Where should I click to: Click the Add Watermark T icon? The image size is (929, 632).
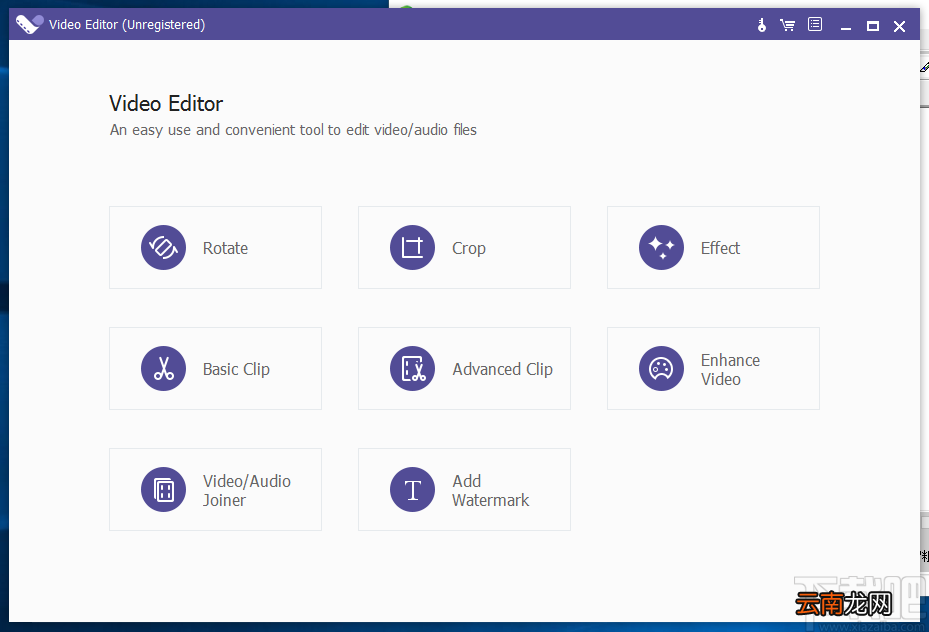point(412,489)
